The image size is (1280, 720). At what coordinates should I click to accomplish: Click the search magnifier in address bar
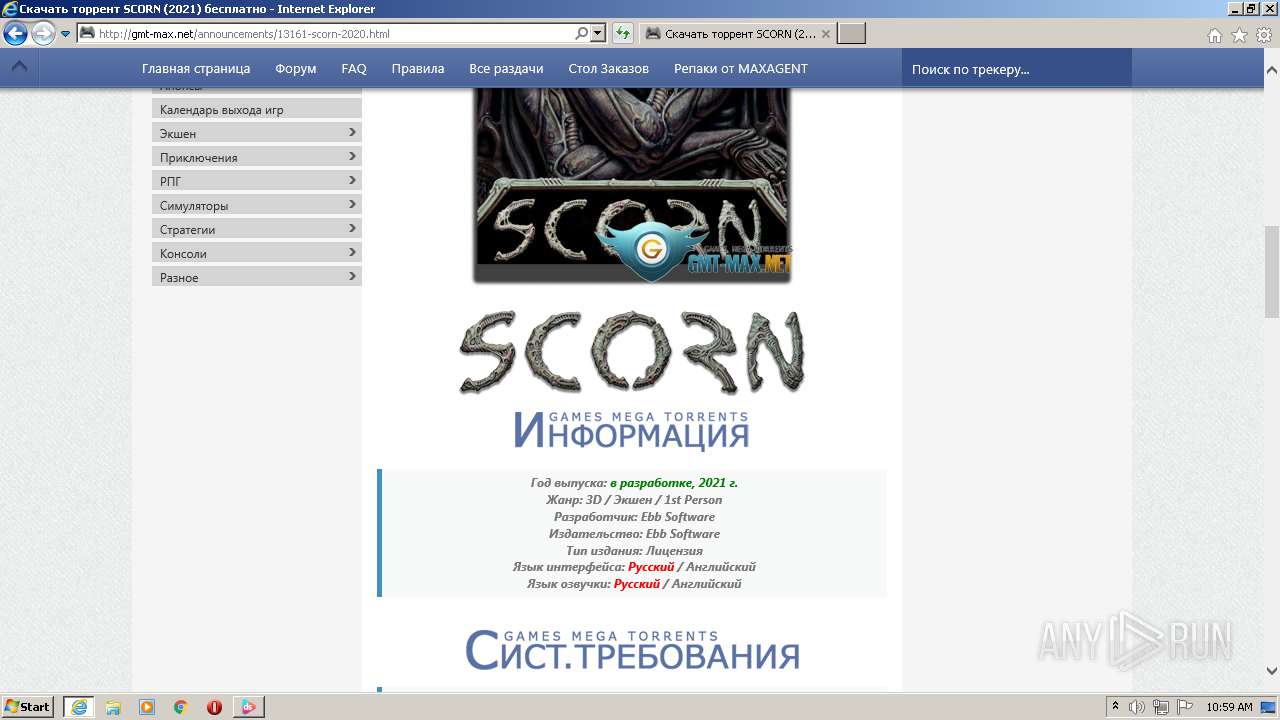tap(581, 33)
